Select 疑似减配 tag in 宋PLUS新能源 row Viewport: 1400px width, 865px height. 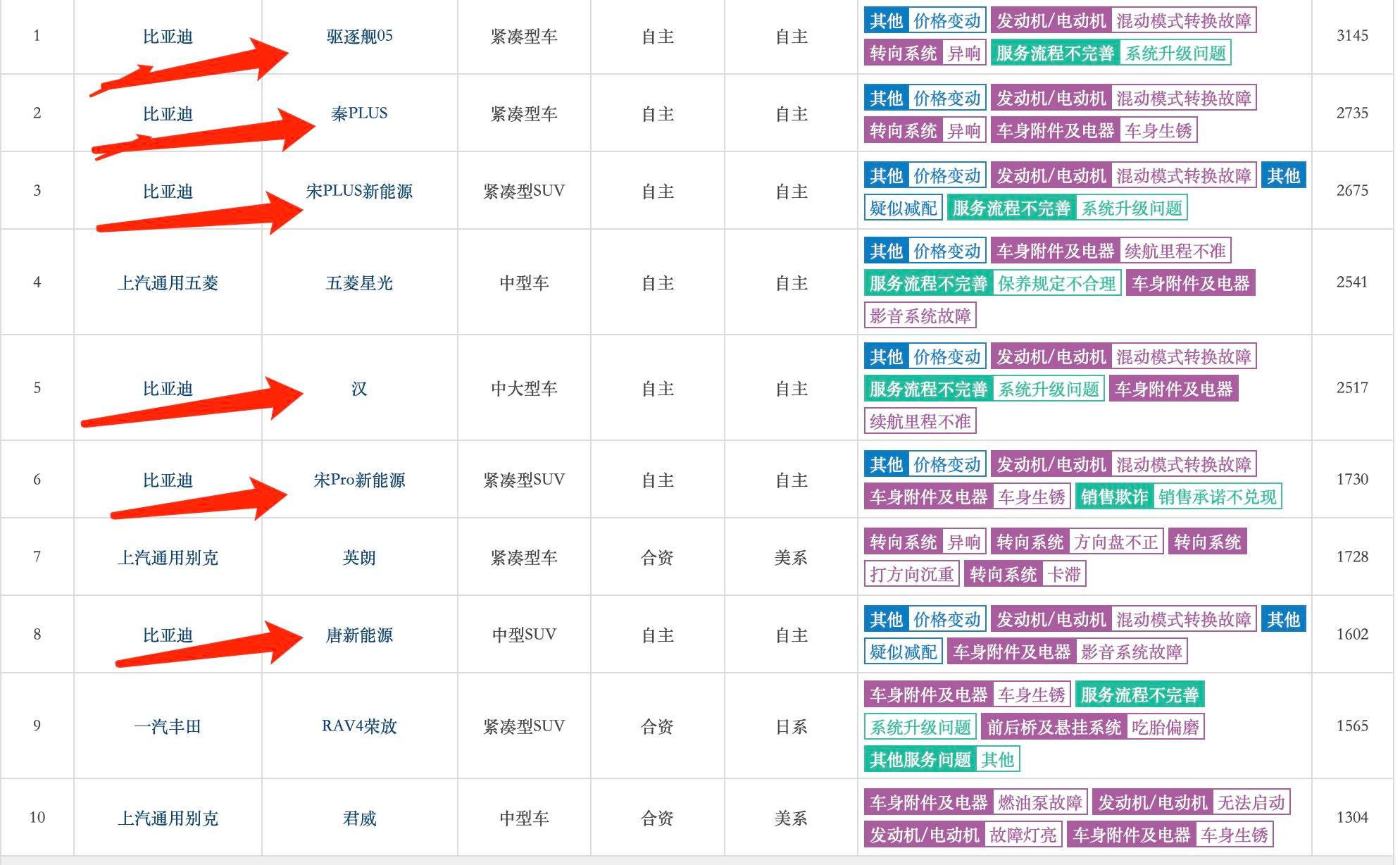tap(904, 209)
